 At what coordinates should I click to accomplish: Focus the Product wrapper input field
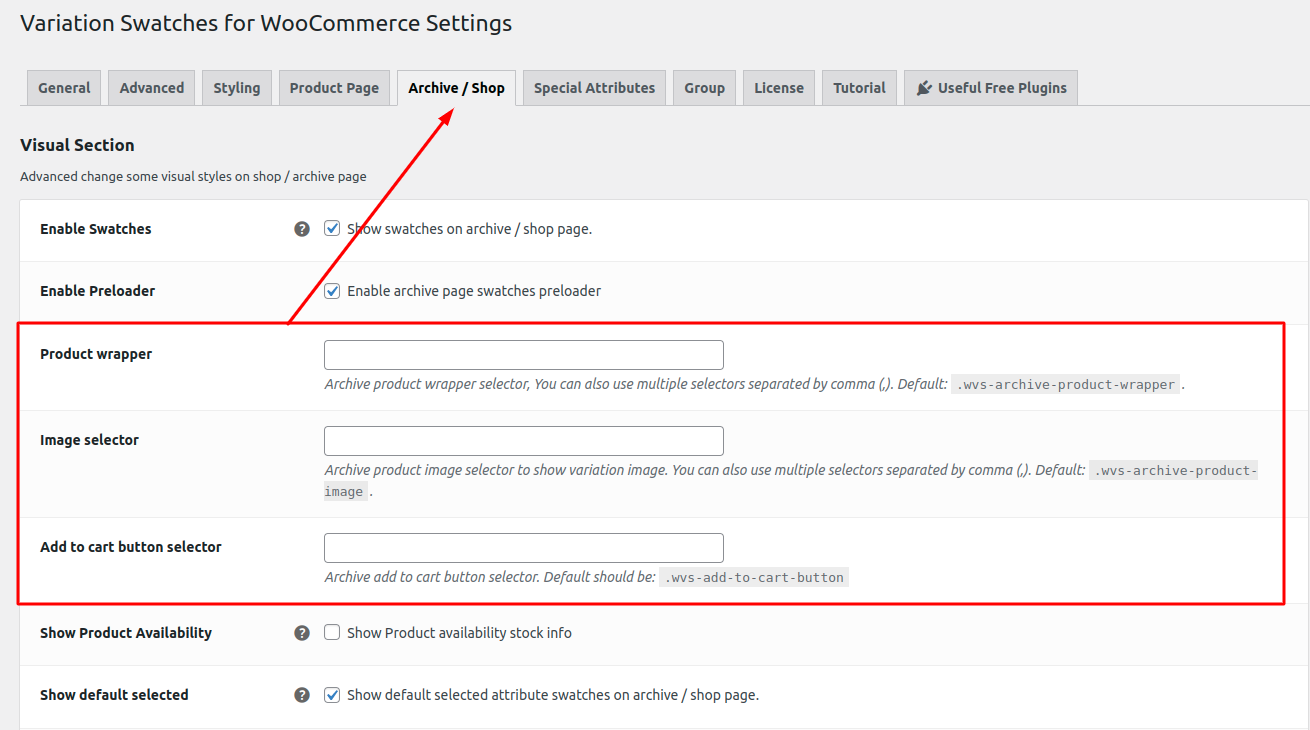point(524,355)
